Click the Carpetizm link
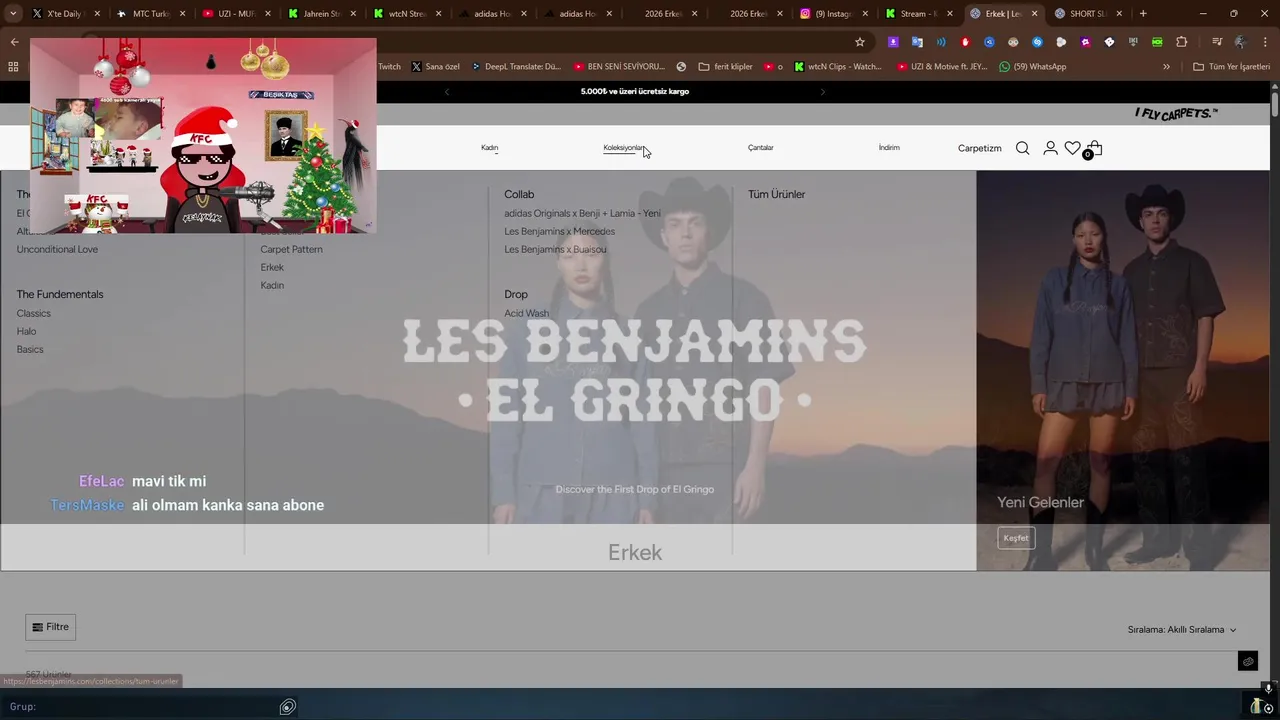 (979, 148)
